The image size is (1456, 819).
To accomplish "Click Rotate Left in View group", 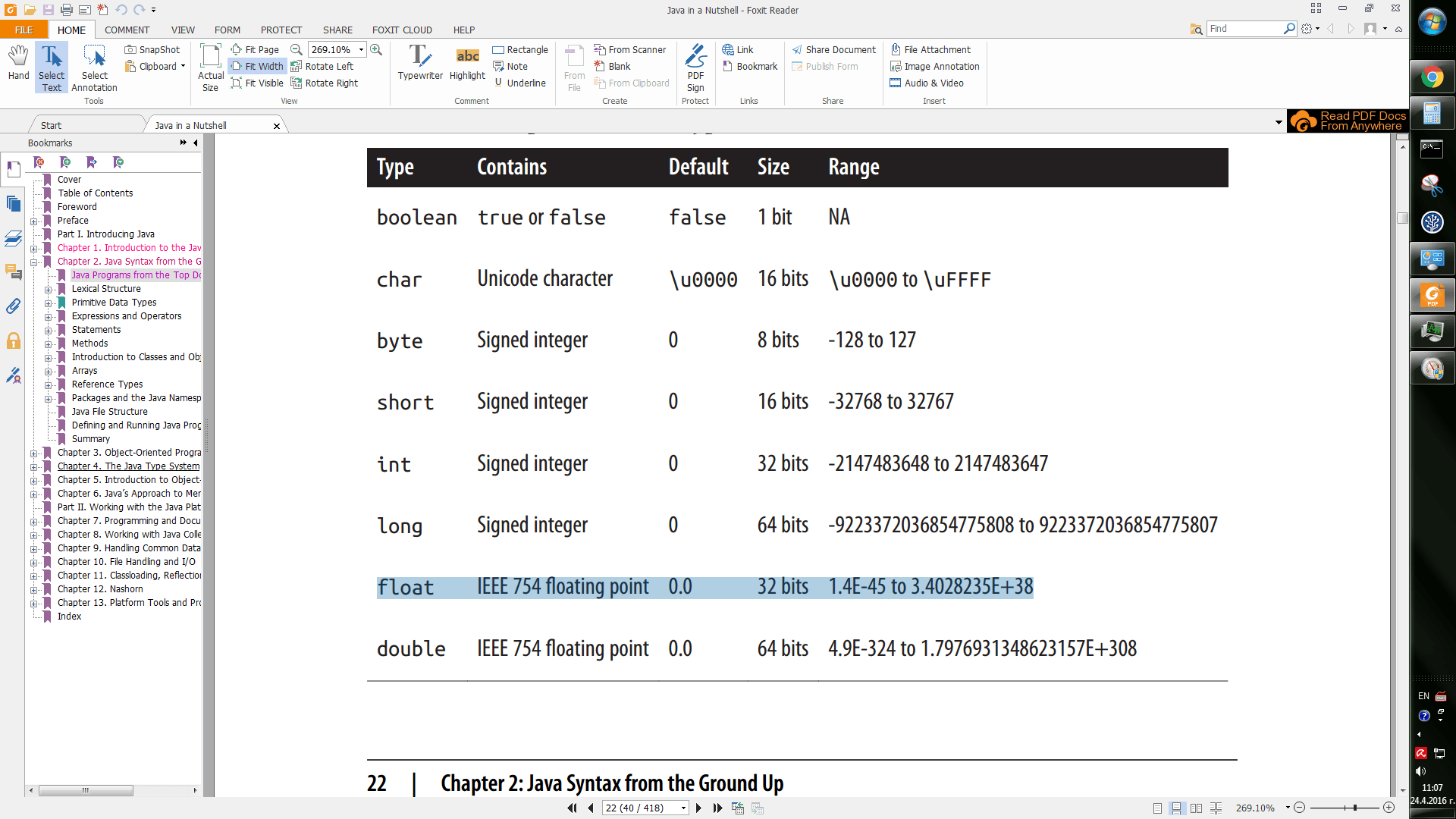I will [x=322, y=66].
